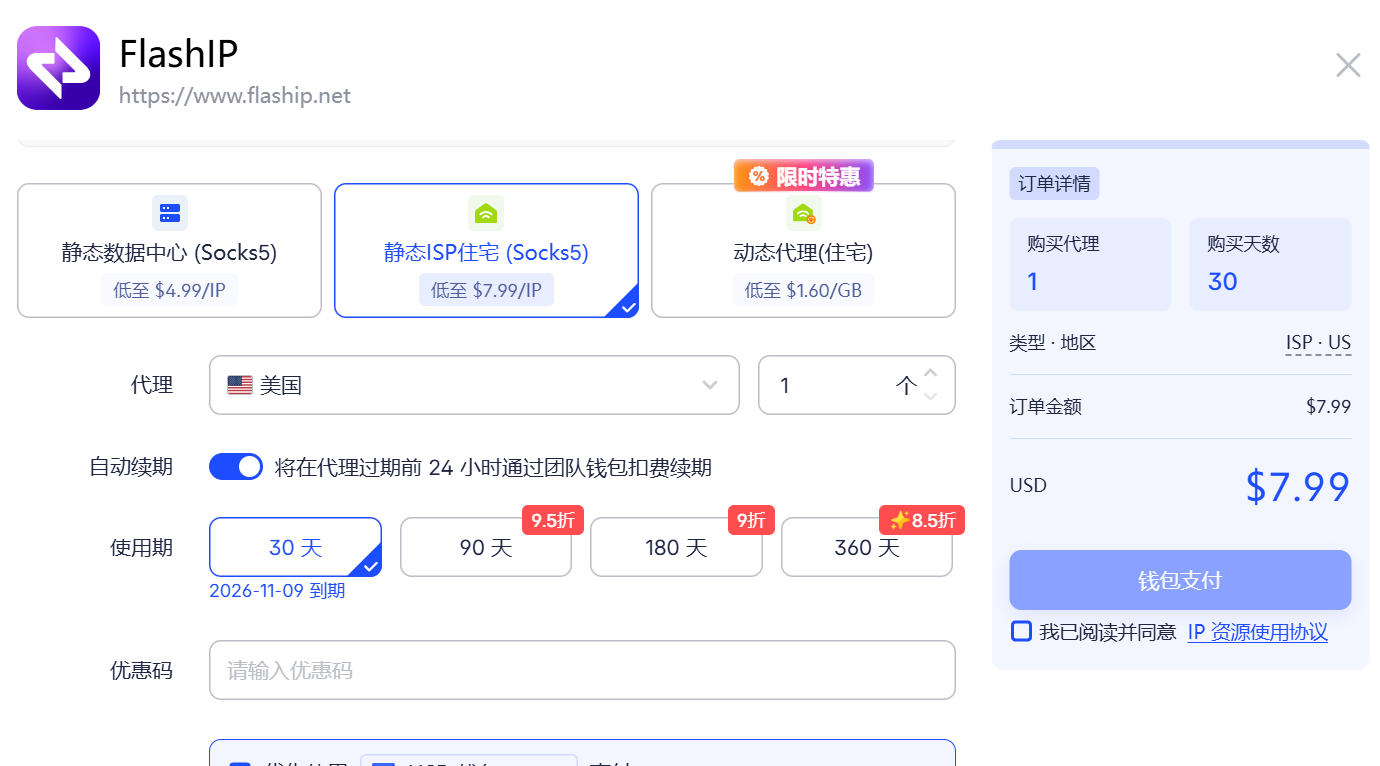The height and width of the screenshot is (766, 1380).
Task: Click the static datacenter server icon
Action: (170, 212)
